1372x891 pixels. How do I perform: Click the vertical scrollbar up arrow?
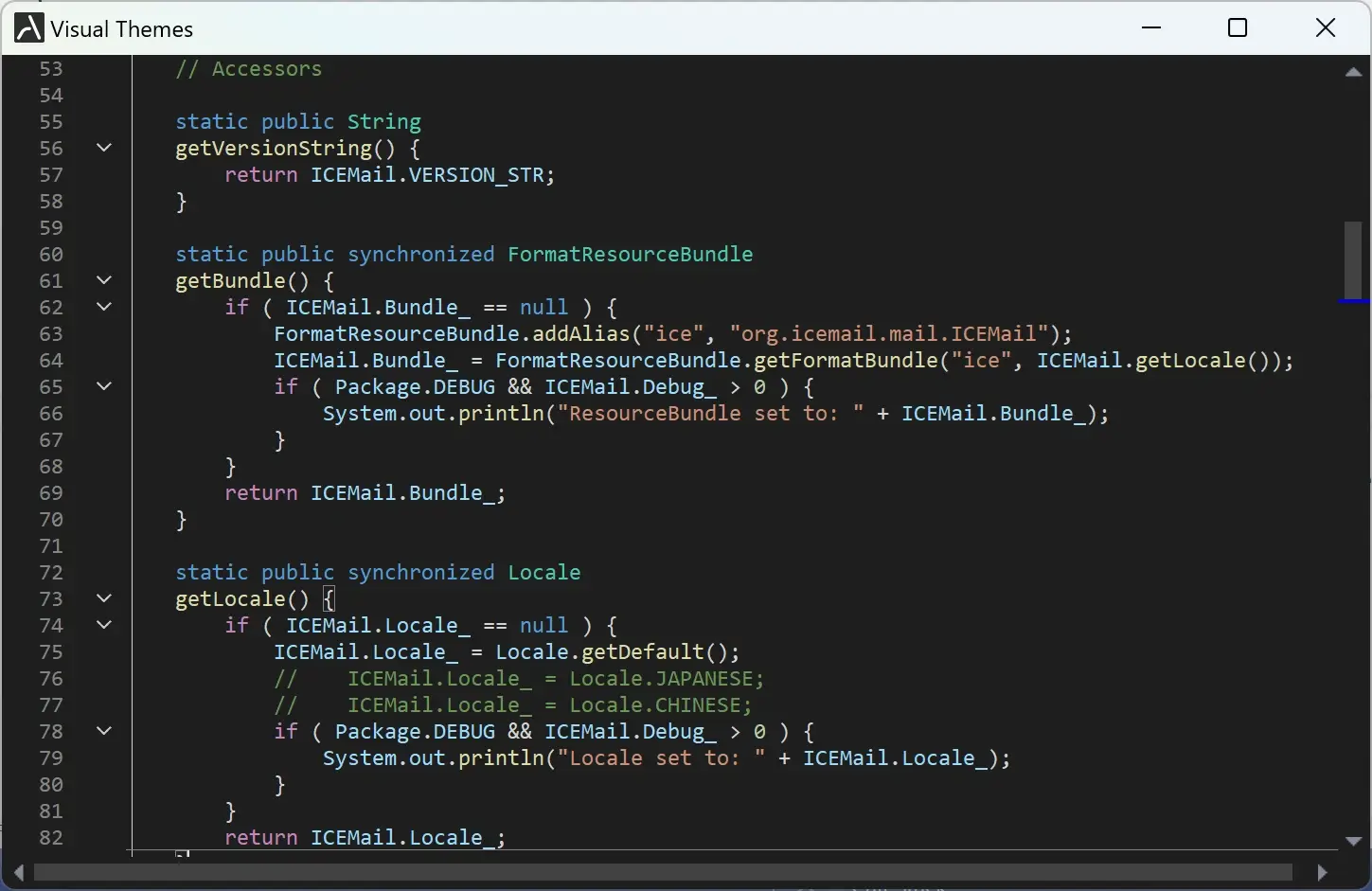[x=1353, y=72]
